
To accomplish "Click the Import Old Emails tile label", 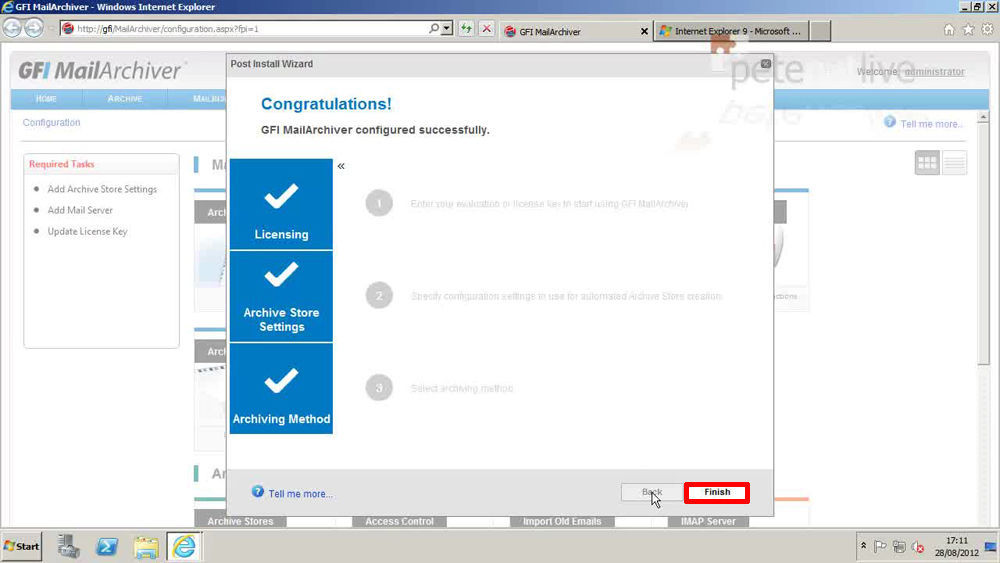I will [x=562, y=522].
